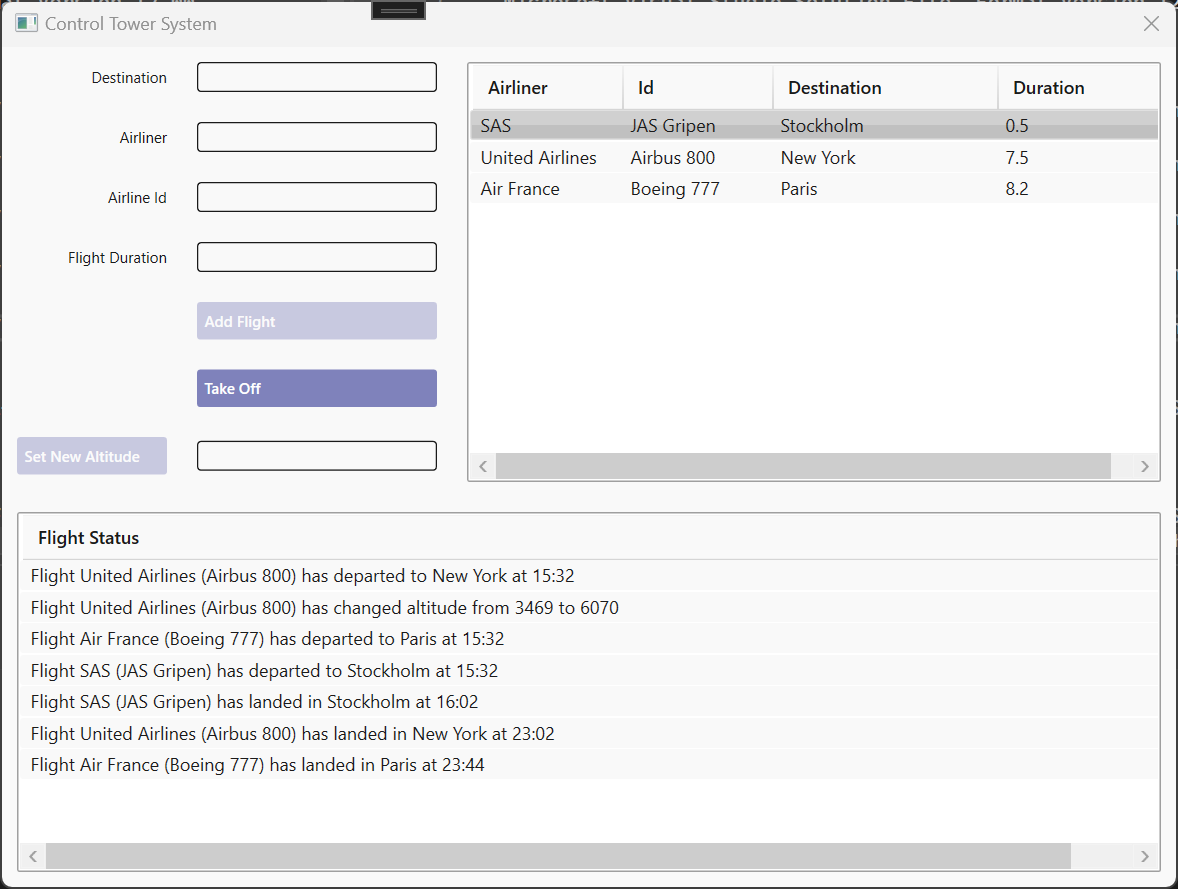This screenshot has height=889, width=1178.
Task: Click the Airbus 800 Id cell
Action: coord(672,158)
